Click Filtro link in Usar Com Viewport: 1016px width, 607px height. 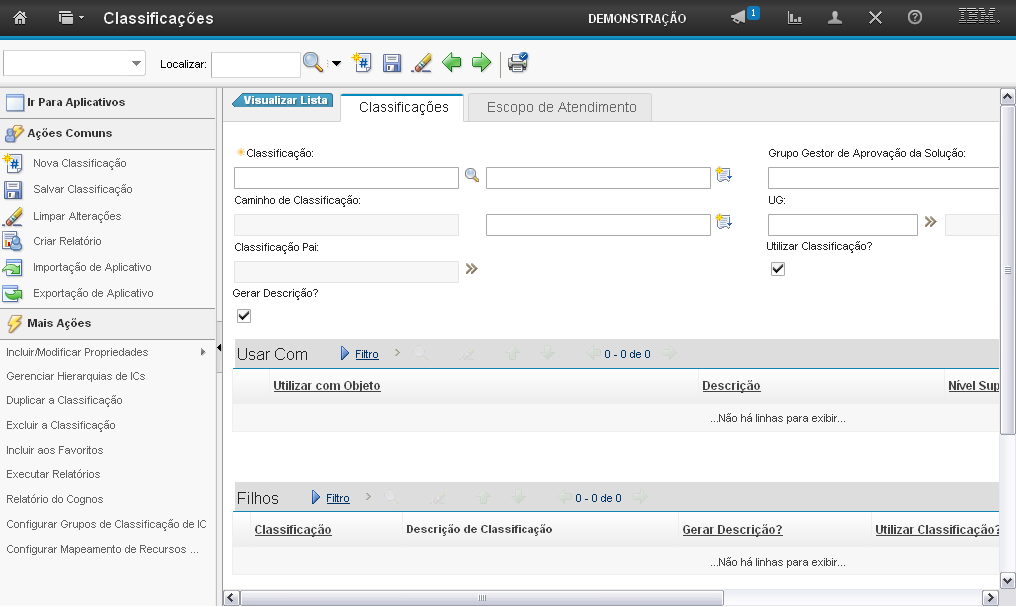click(x=366, y=354)
